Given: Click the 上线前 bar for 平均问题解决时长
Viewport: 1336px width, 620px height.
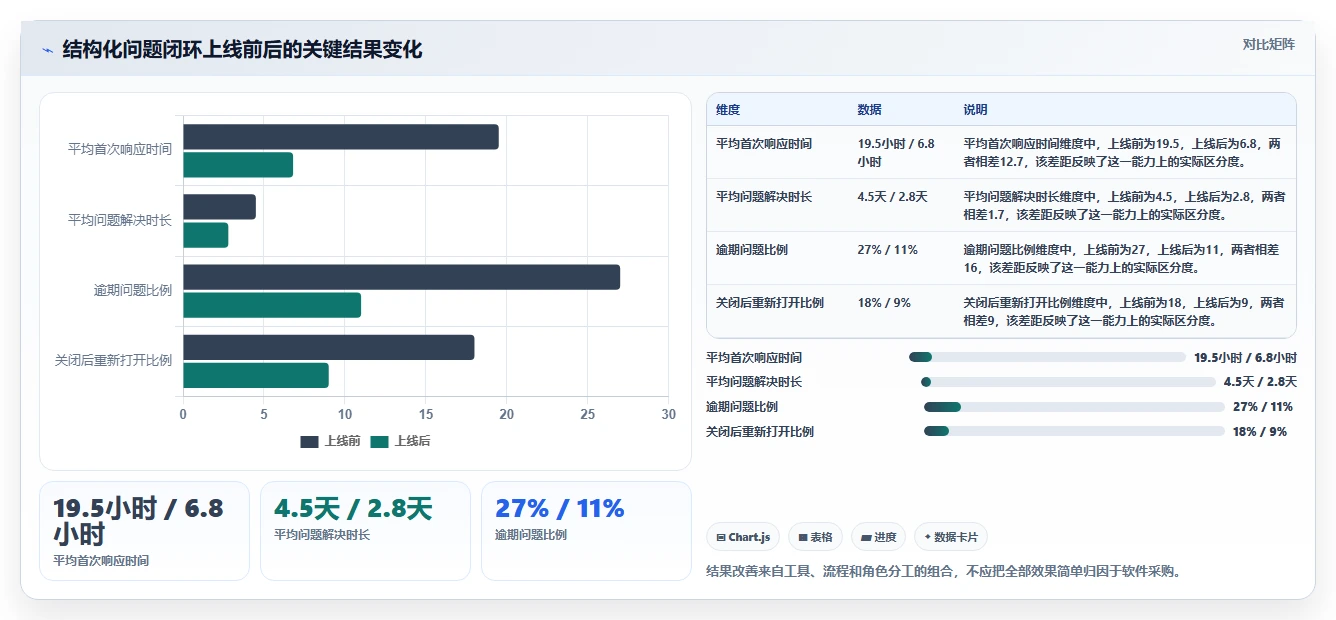Looking at the screenshot, I should pyautogui.click(x=220, y=207).
